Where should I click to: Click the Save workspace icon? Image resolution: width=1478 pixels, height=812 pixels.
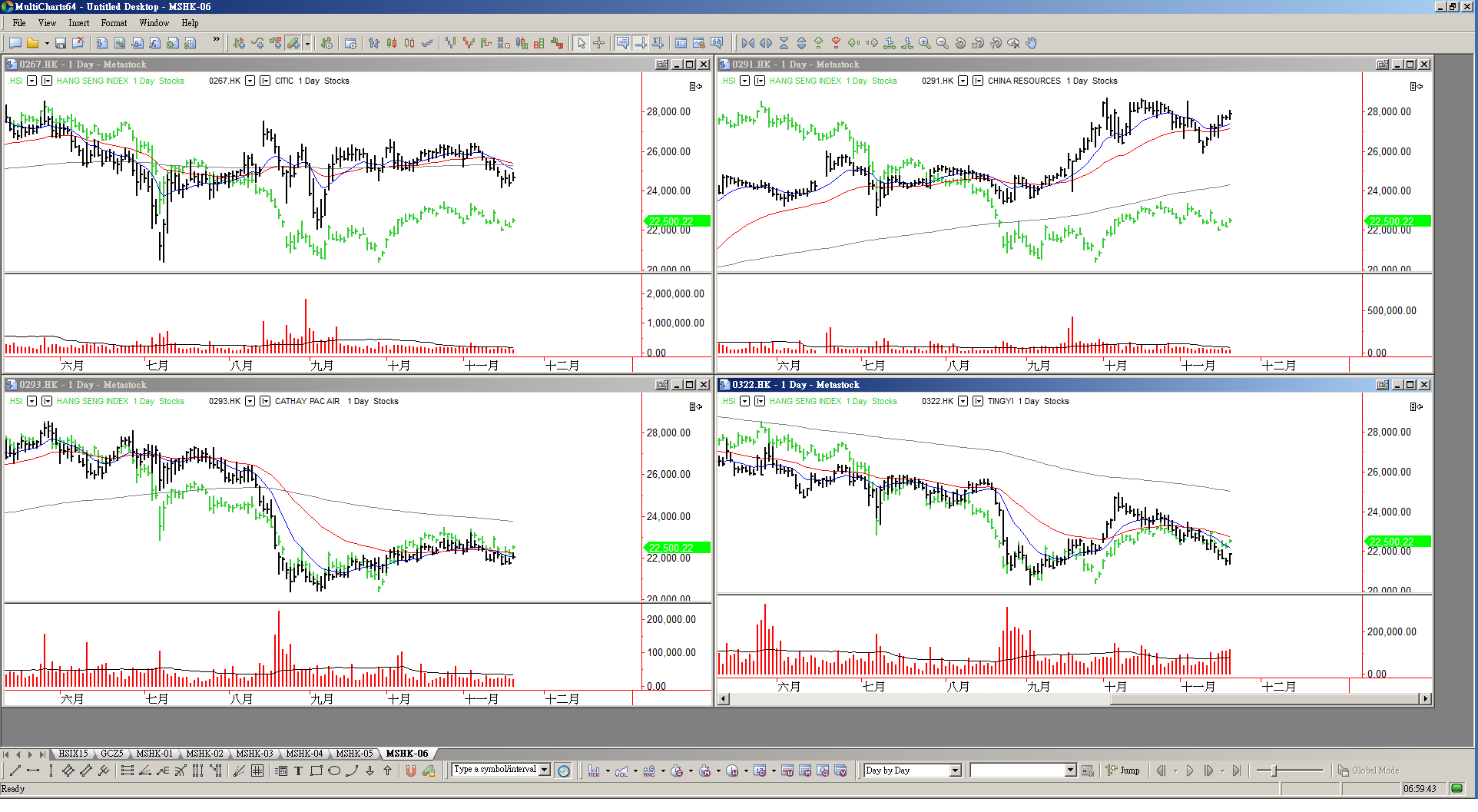[61, 43]
